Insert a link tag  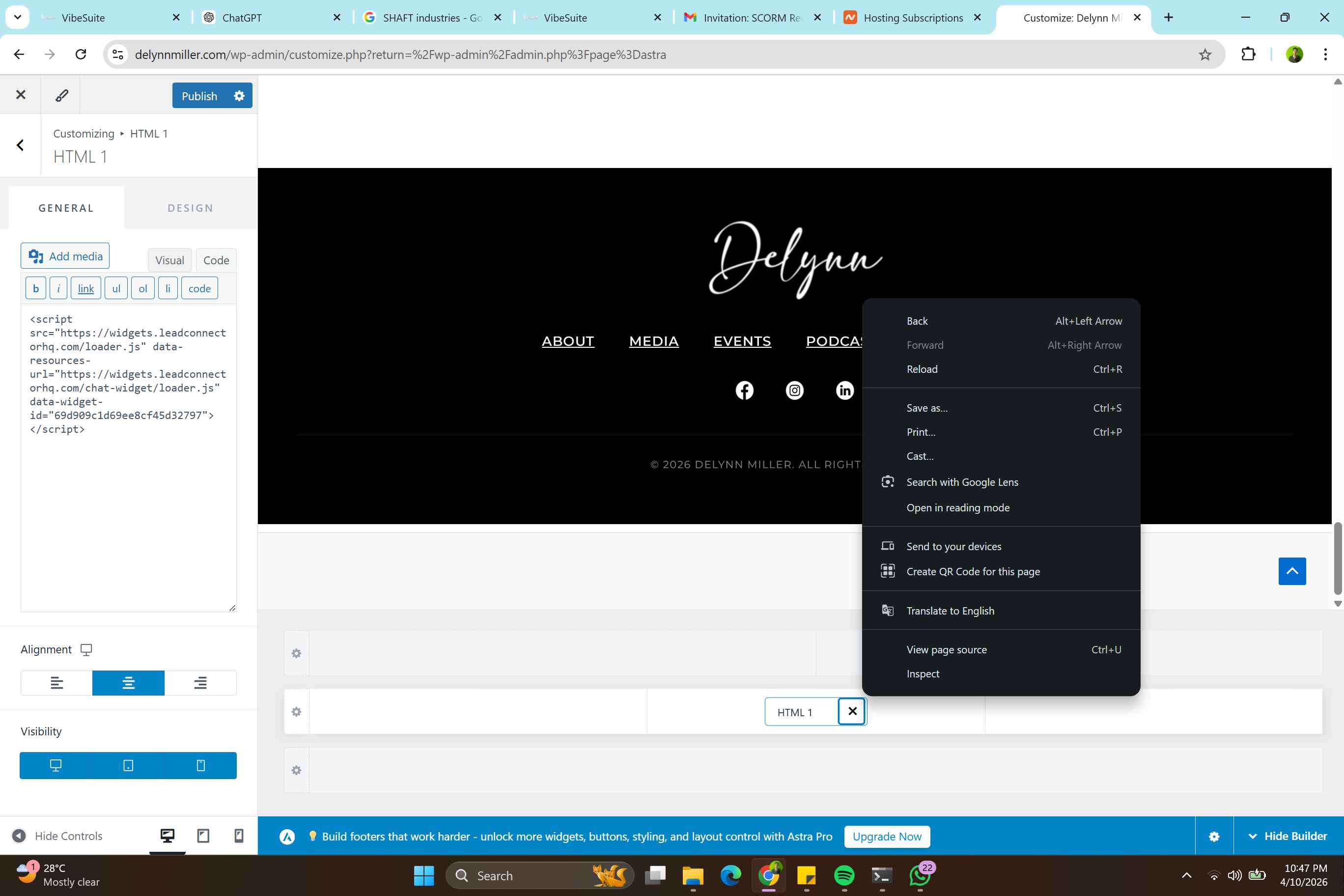click(x=85, y=288)
